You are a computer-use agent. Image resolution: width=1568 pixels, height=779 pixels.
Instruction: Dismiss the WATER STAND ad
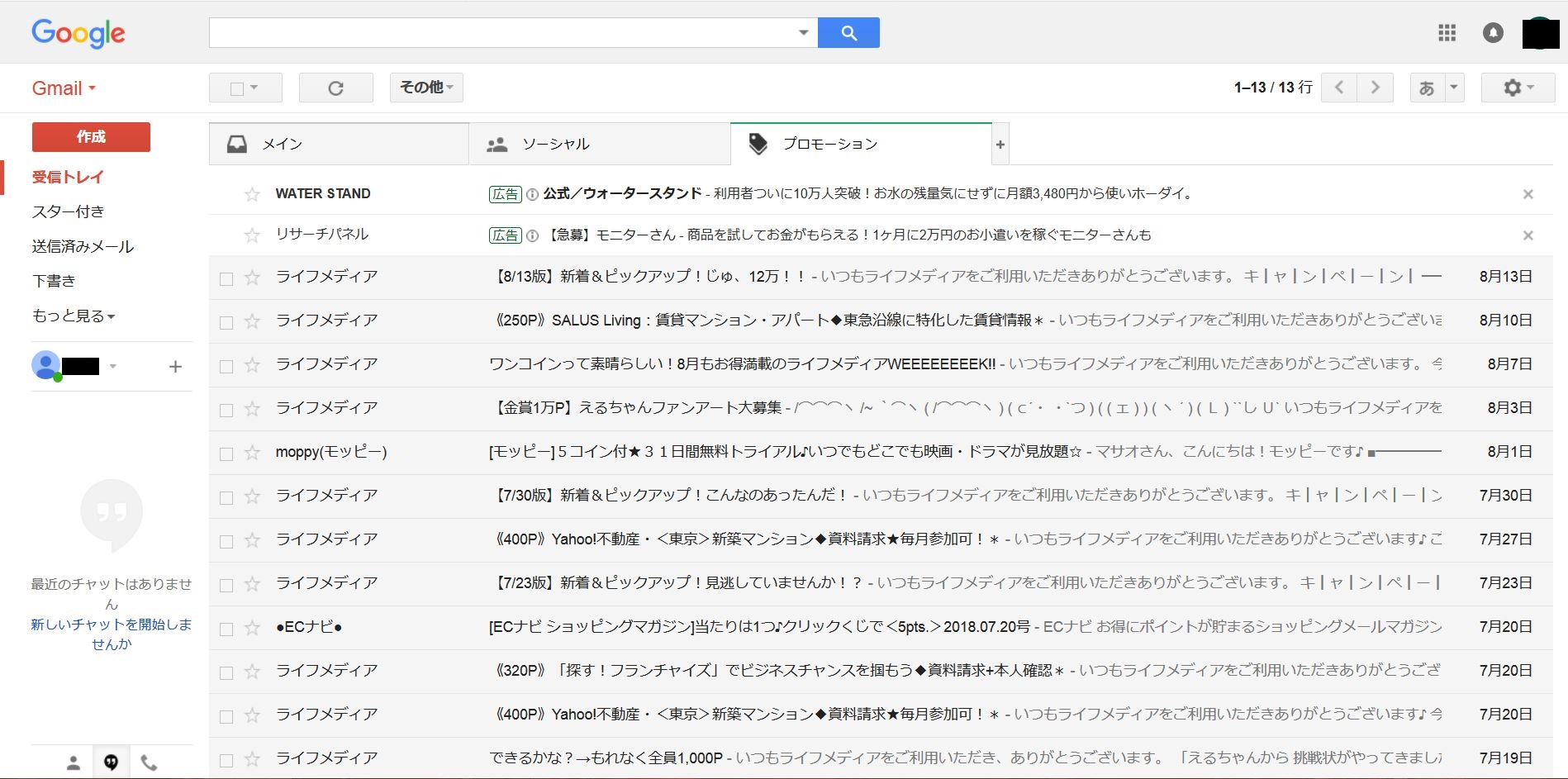pyautogui.click(x=1528, y=194)
